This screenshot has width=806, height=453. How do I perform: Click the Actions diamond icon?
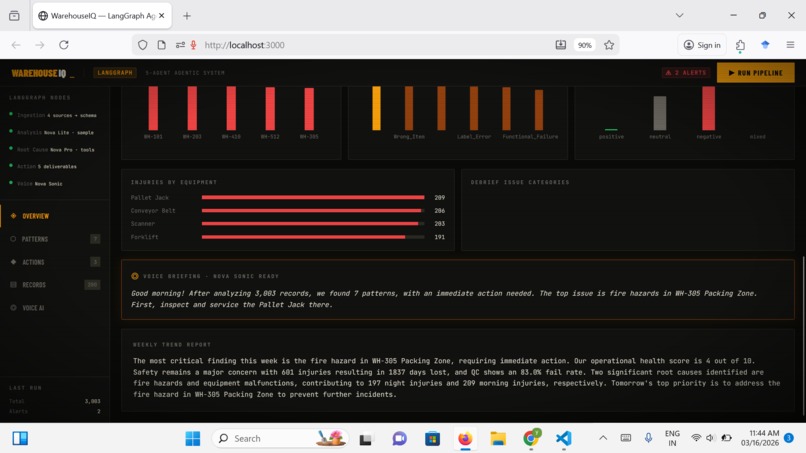[x=13, y=262]
